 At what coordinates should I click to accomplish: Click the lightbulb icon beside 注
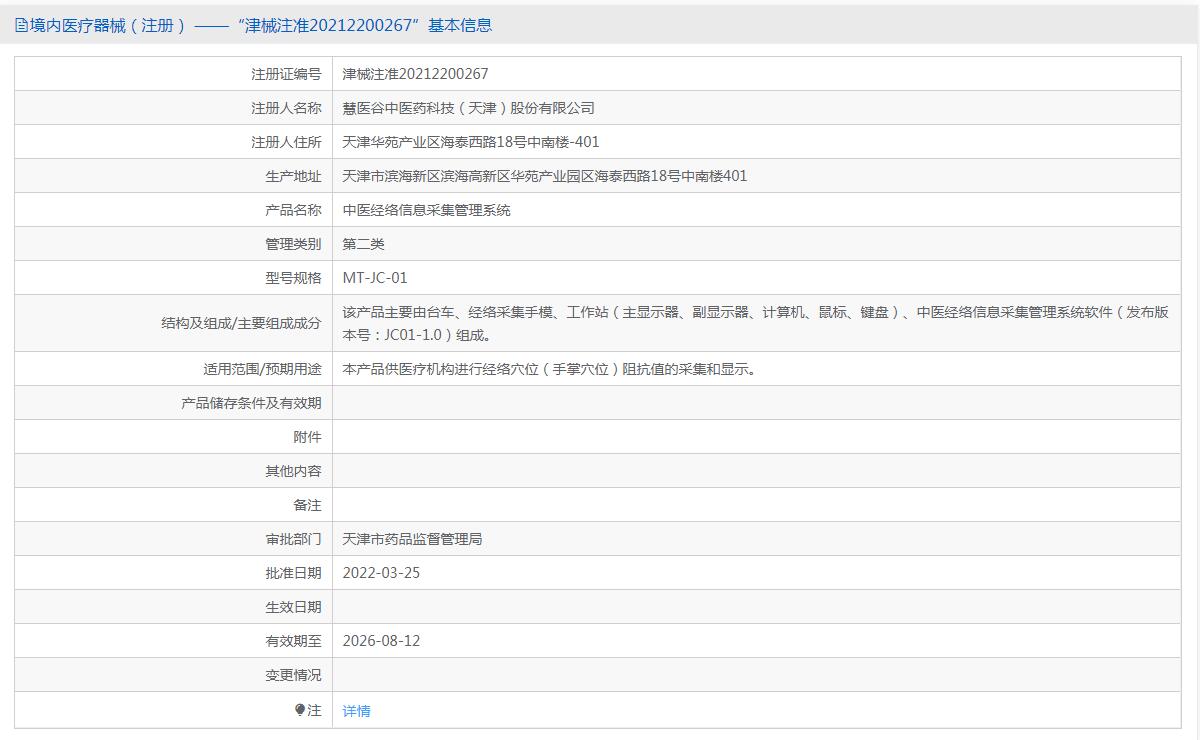[x=300, y=710]
